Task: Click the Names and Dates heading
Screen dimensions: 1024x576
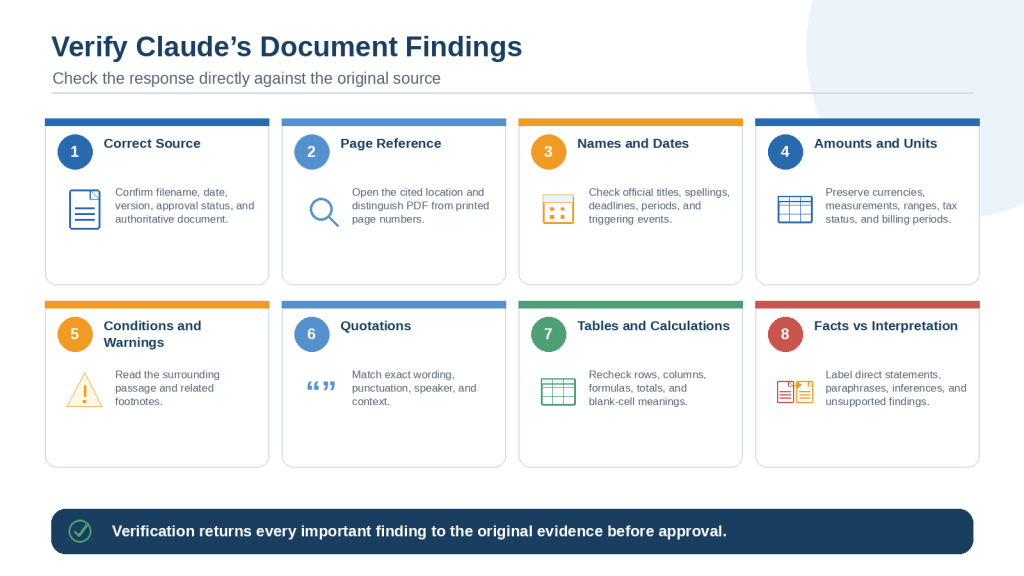Action: [633, 144]
